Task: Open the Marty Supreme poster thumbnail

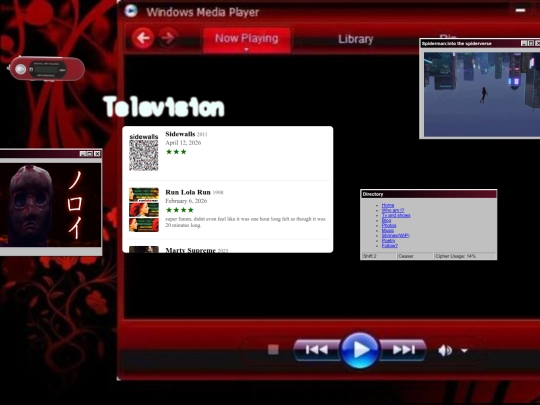Action: pyautogui.click(x=144, y=249)
